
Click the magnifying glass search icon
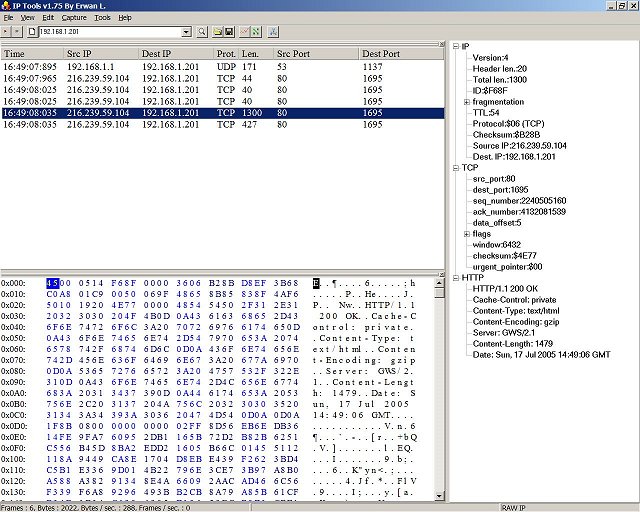tap(203, 33)
